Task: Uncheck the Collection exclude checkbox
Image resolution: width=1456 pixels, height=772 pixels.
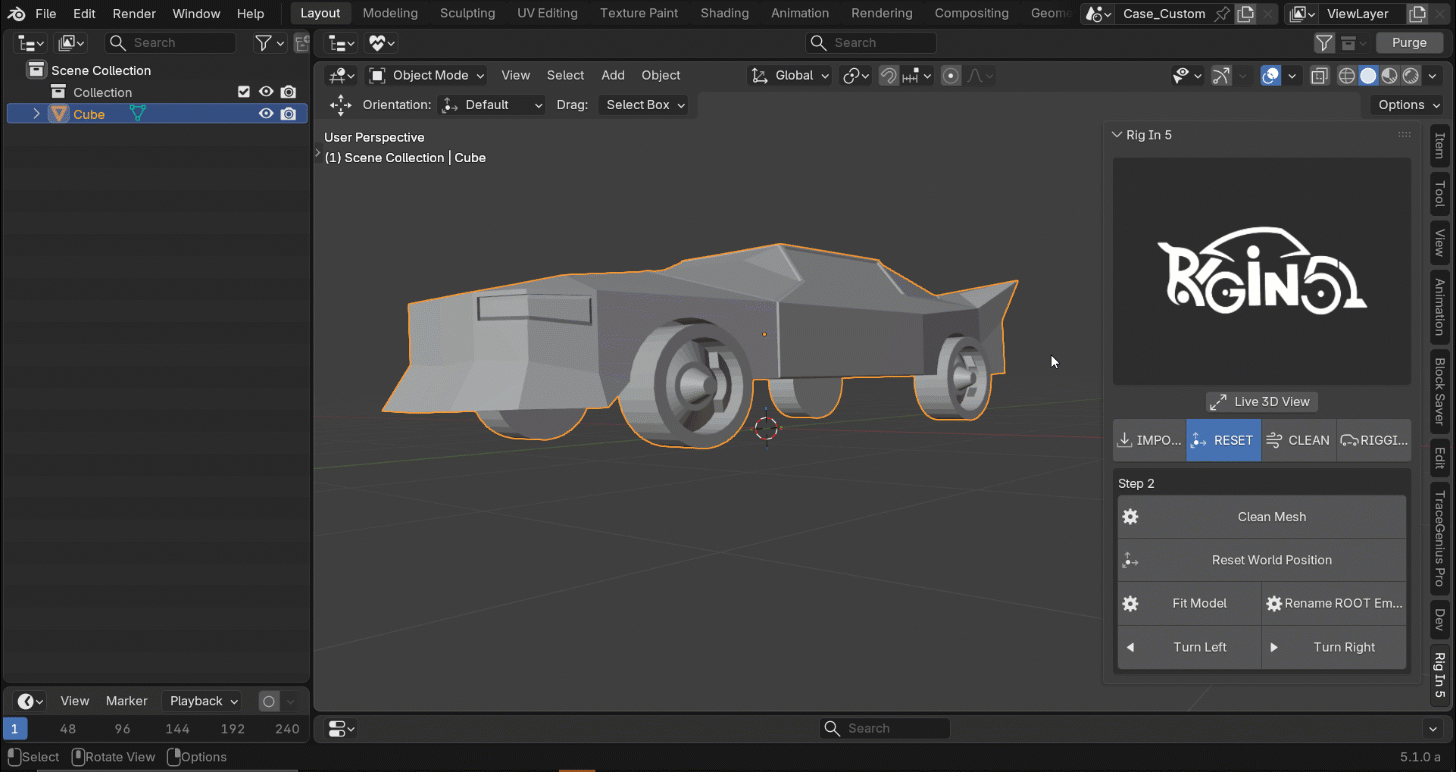Action: (244, 92)
